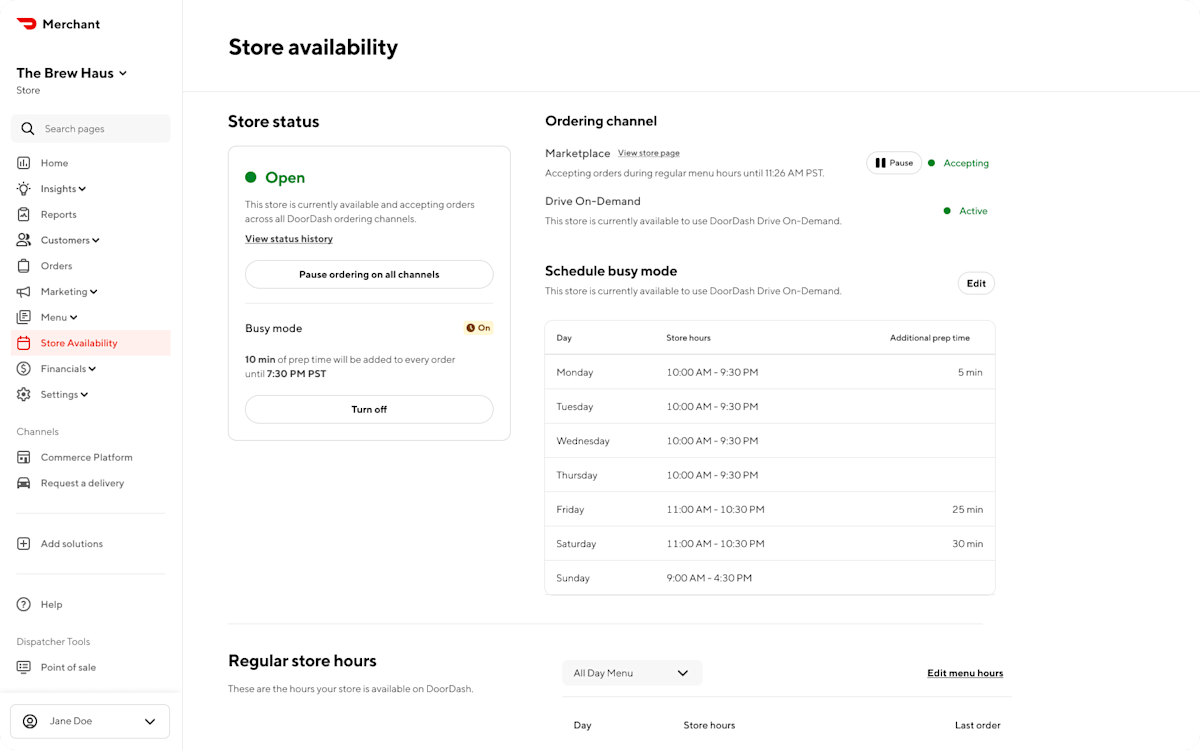Expand the Settings menu

point(58,394)
